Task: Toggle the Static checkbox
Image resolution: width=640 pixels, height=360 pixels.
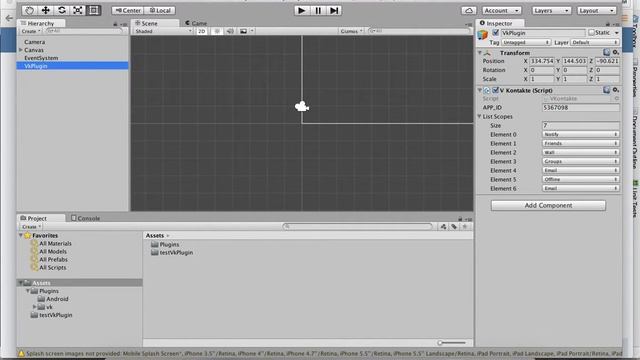Action: tap(591, 32)
